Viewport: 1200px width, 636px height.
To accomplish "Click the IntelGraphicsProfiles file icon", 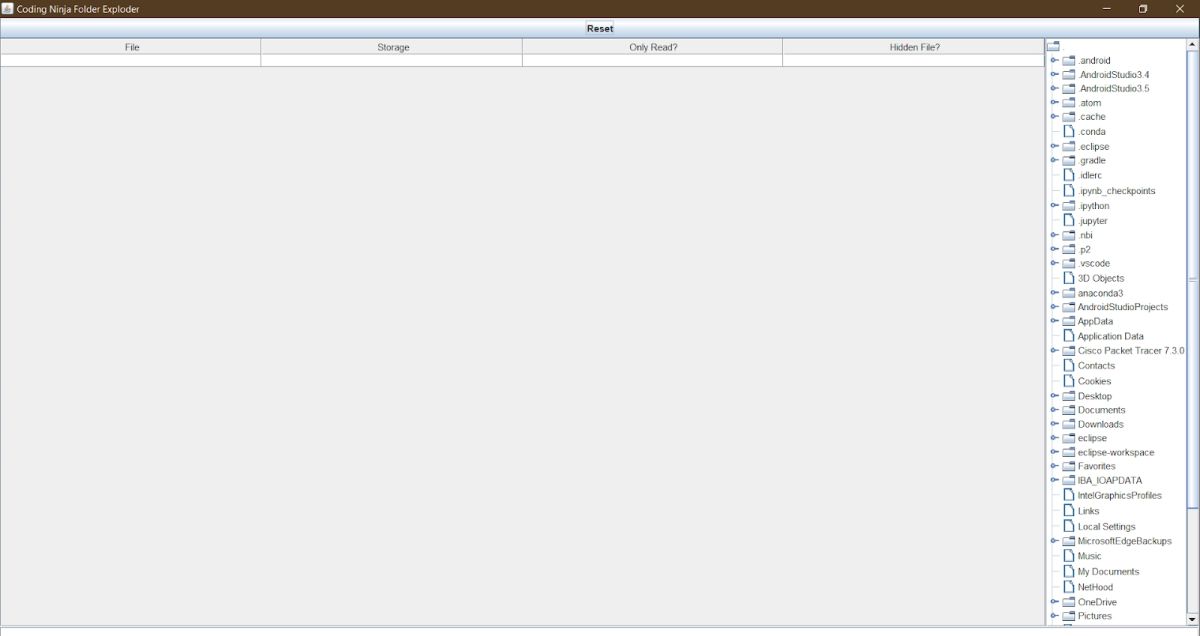I will [1069, 495].
